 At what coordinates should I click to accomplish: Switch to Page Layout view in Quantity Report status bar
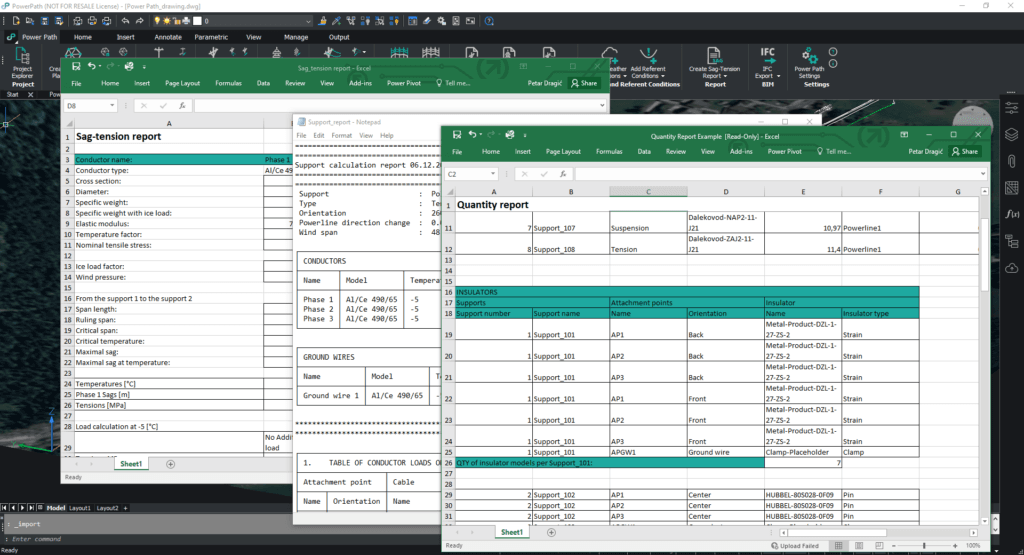pyautogui.click(x=859, y=545)
